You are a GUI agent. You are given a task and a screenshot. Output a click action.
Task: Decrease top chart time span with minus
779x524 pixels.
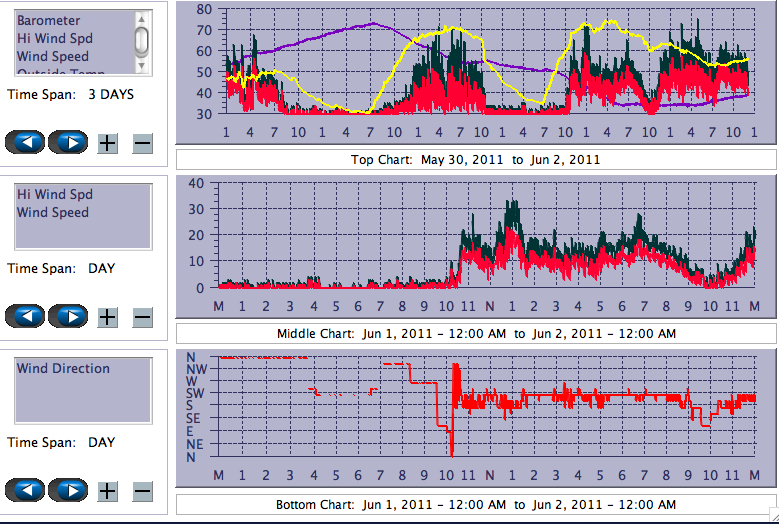(142, 143)
